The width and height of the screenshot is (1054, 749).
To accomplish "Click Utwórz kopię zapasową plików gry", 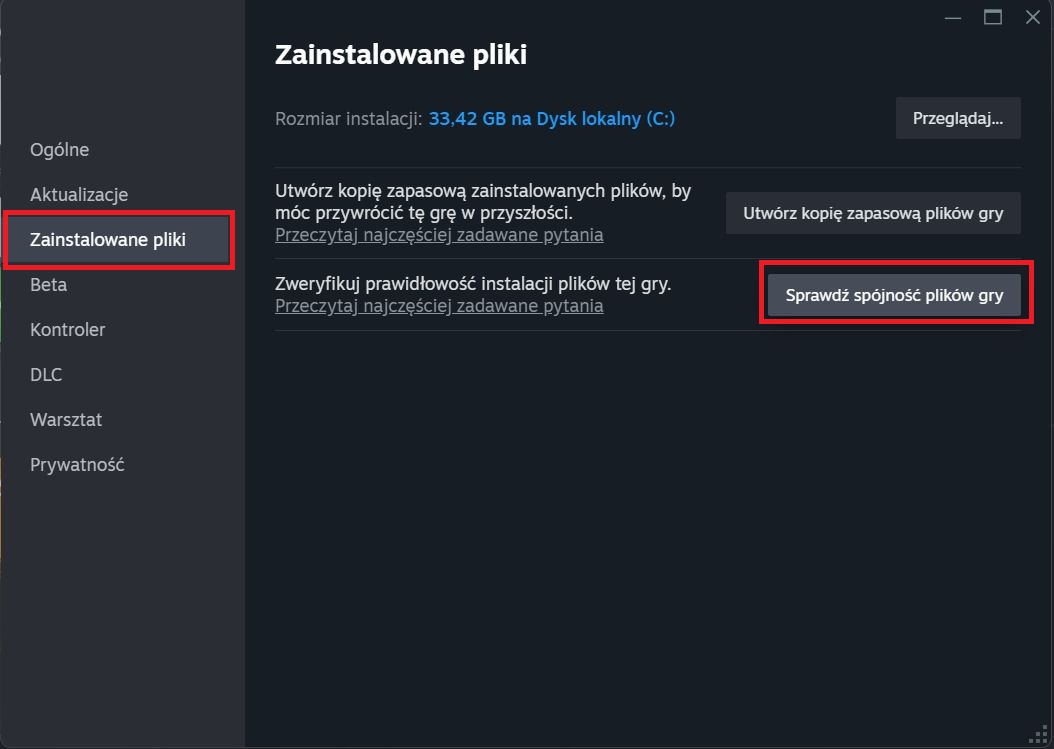I will coord(873,213).
